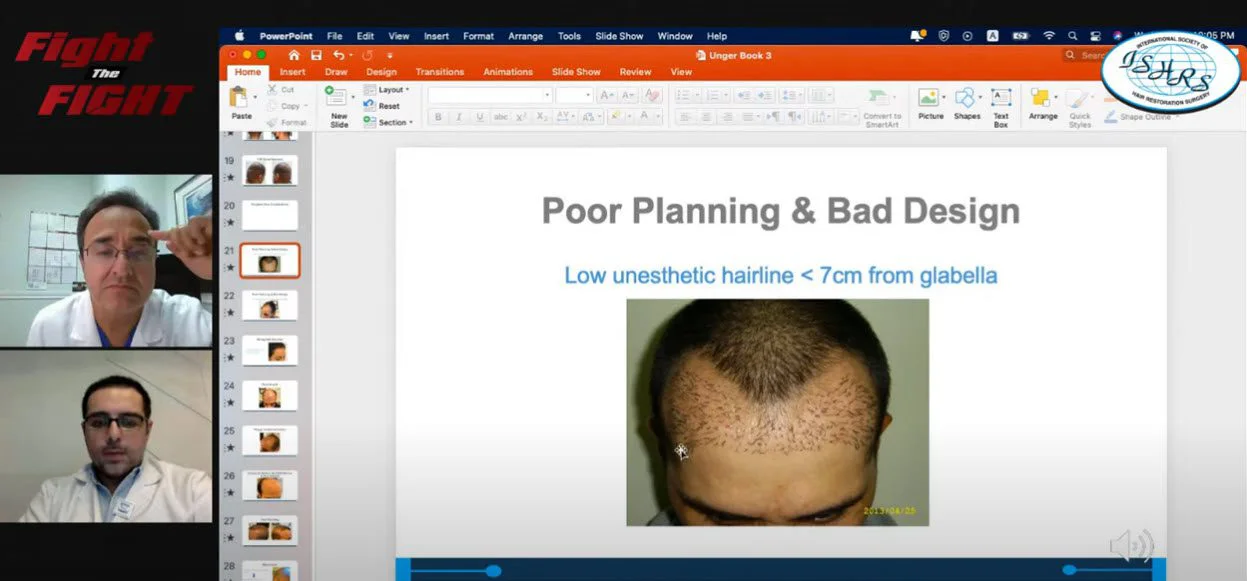The height and width of the screenshot is (581, 1247).
Task: Open the Slide Show menu in the menu bar
Action: [x=619, y=36]
